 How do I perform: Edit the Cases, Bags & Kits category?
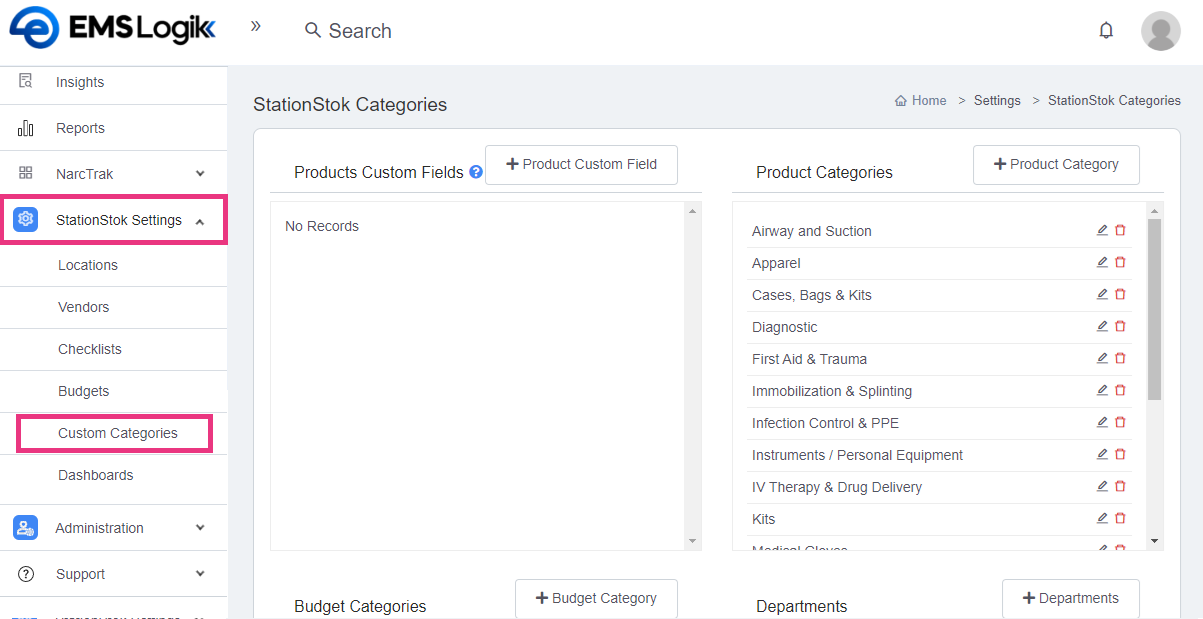click(x=1102, y=294)
